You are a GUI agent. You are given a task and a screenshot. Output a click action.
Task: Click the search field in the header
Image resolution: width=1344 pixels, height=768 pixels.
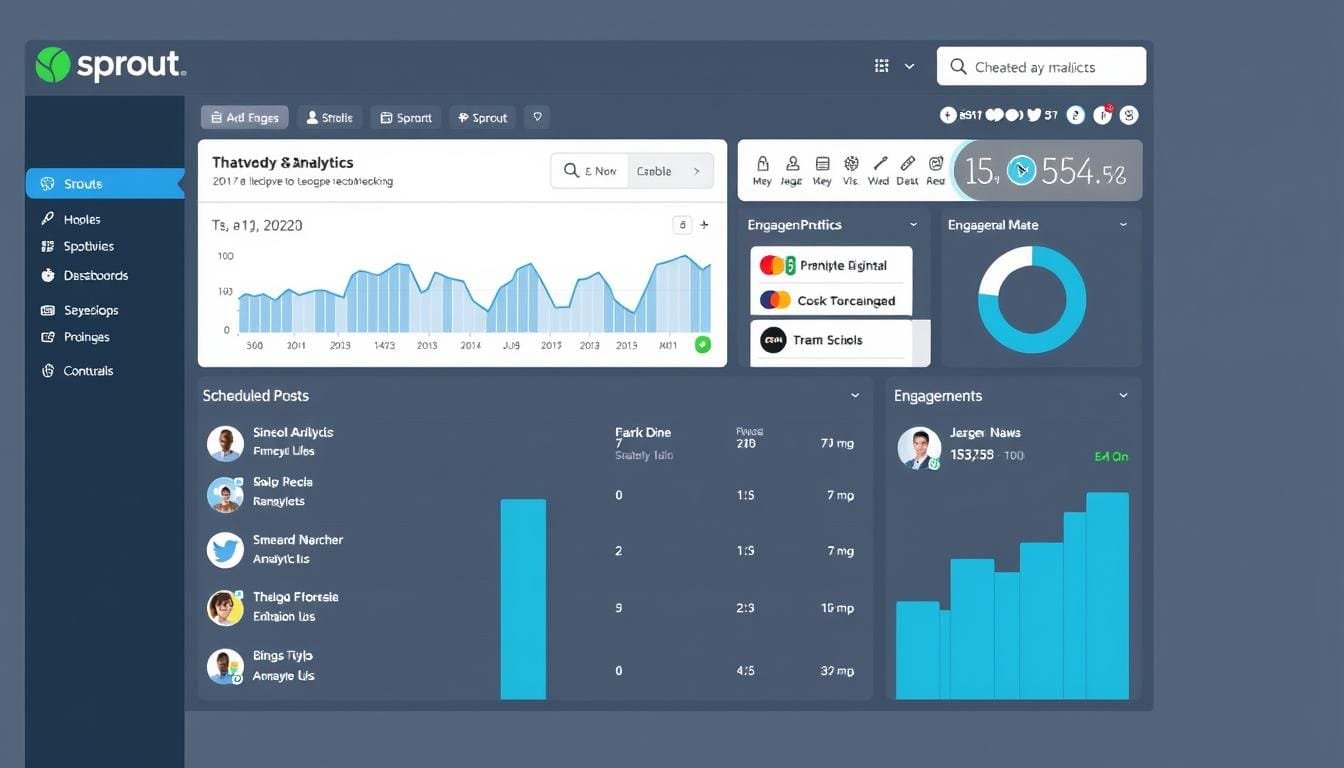[1040, 67]
